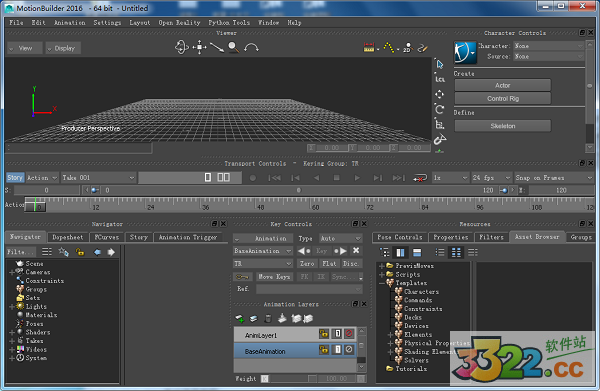Open the viewer Display dropdown
600x391 pixels.
point(63,48)
